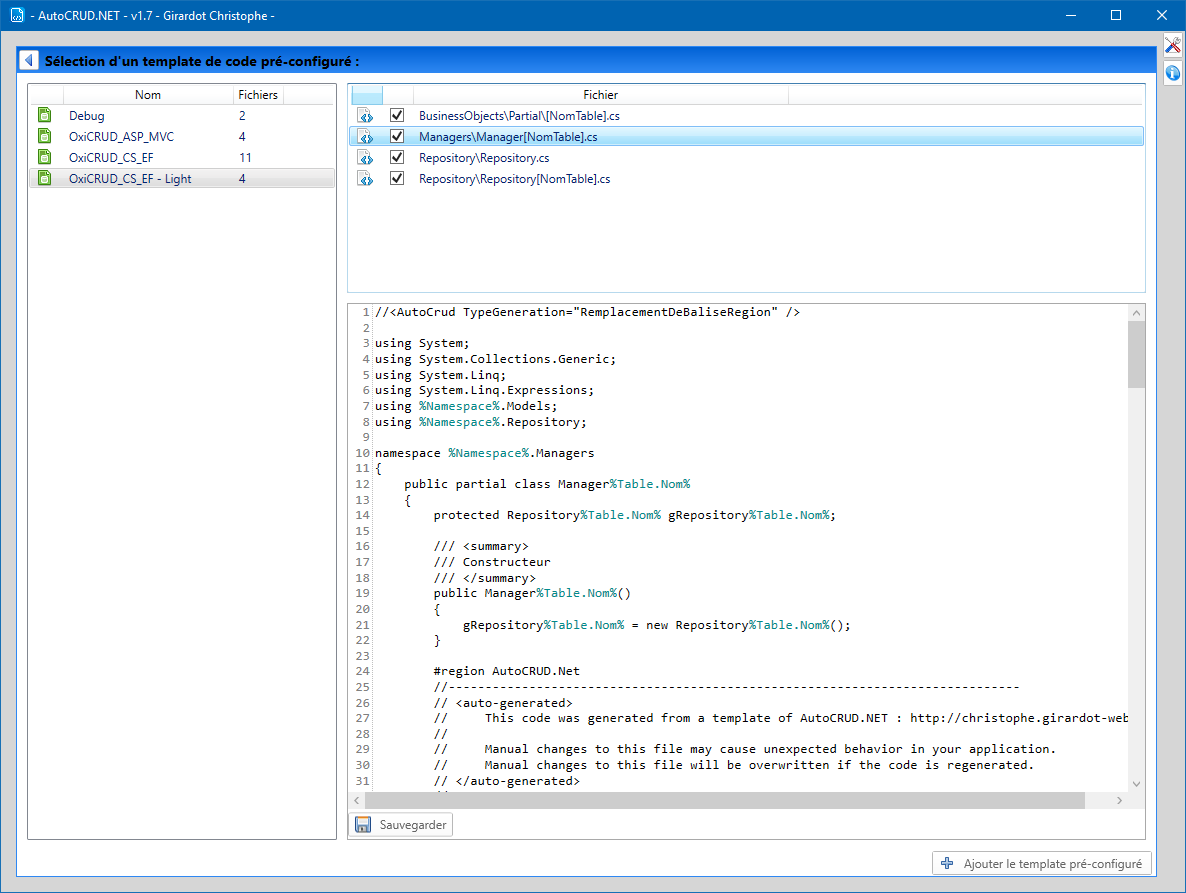This screenshot has height=893, width=1186.
Task: Click the template icon next to OxiCRUD_CS_EF - Light
Action: pos(45,178)
